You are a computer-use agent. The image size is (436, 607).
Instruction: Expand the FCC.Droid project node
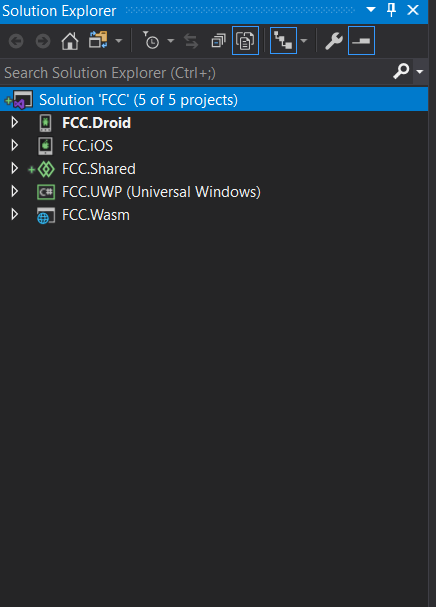[x=15, y=122]
